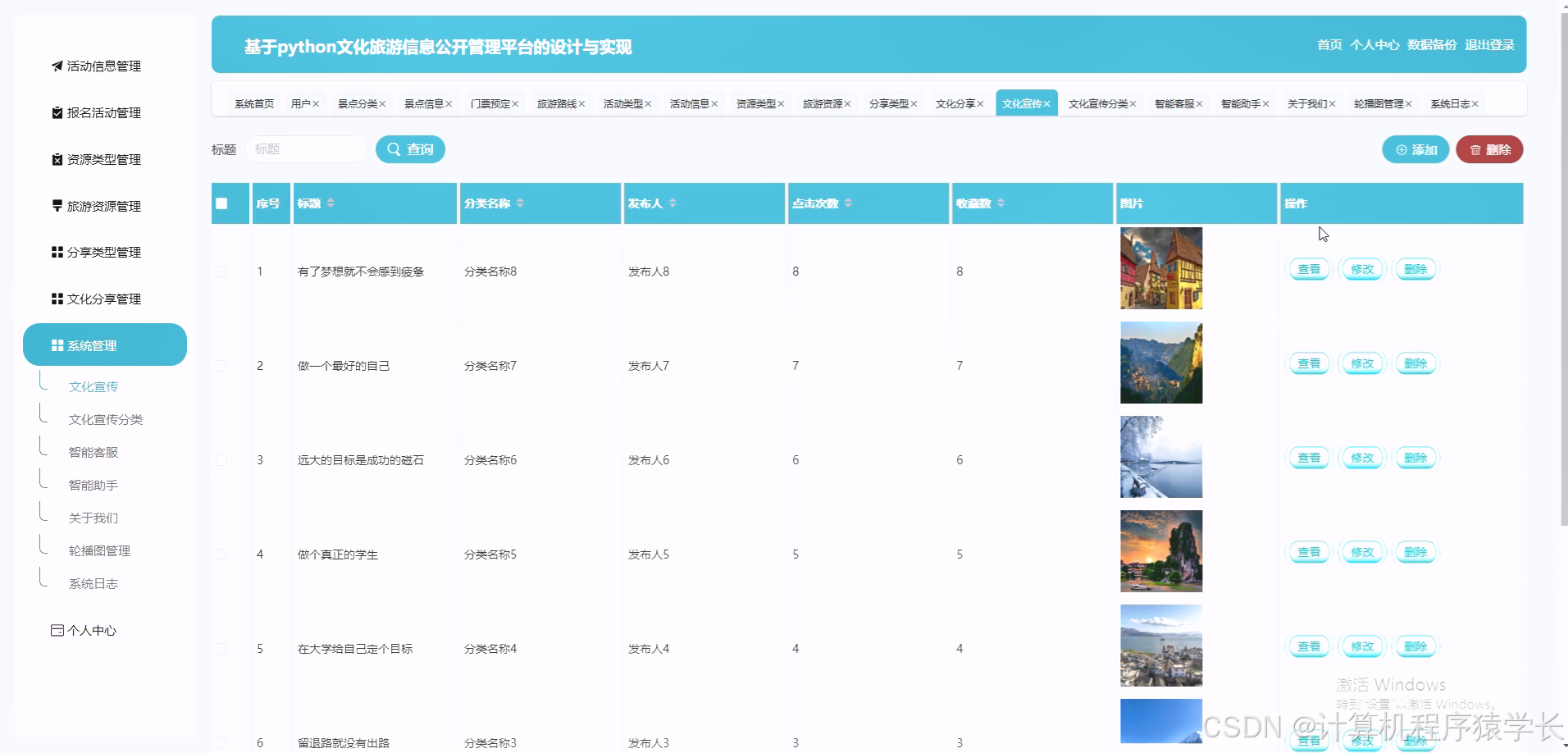Click 删除 for row 远大的目标是成功的磁石
1568x753 pixels.
click(x=1415, y=458)
